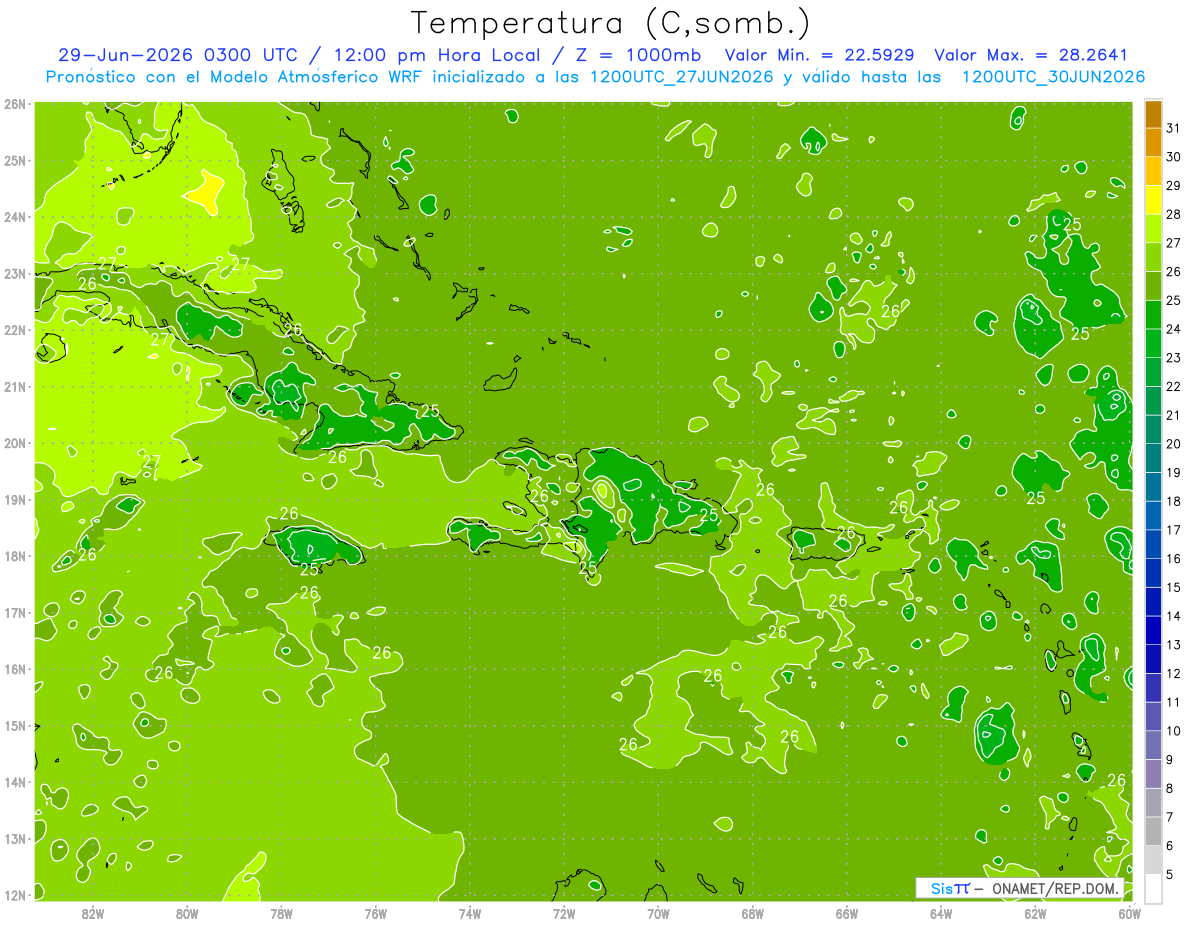The height and width of the screenshot is (927, 1200).
Task: Click the '17N' latitude axis label
Action: tap(14, 612)
